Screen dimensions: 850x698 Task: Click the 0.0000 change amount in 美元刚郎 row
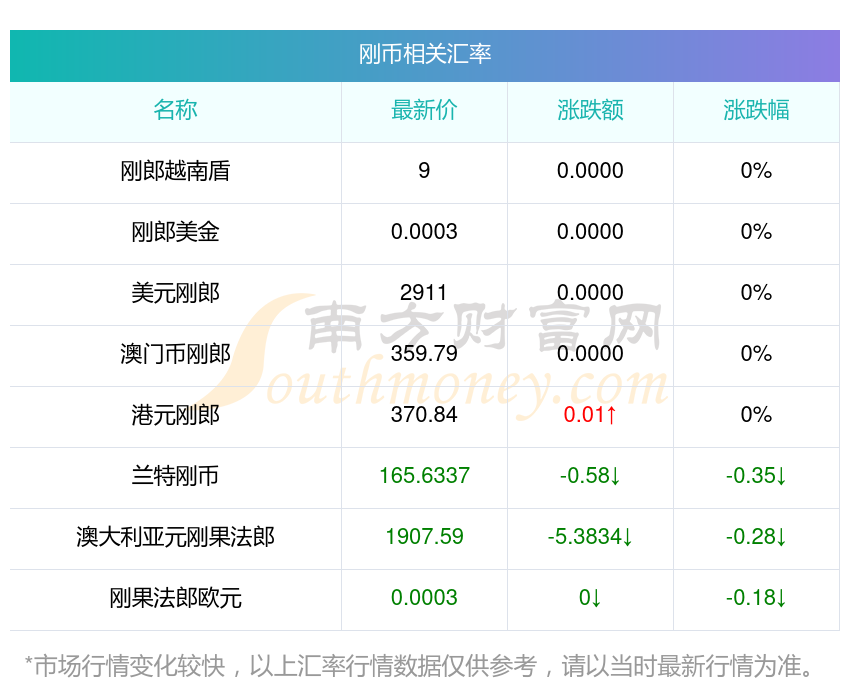(x=590, y=293)
